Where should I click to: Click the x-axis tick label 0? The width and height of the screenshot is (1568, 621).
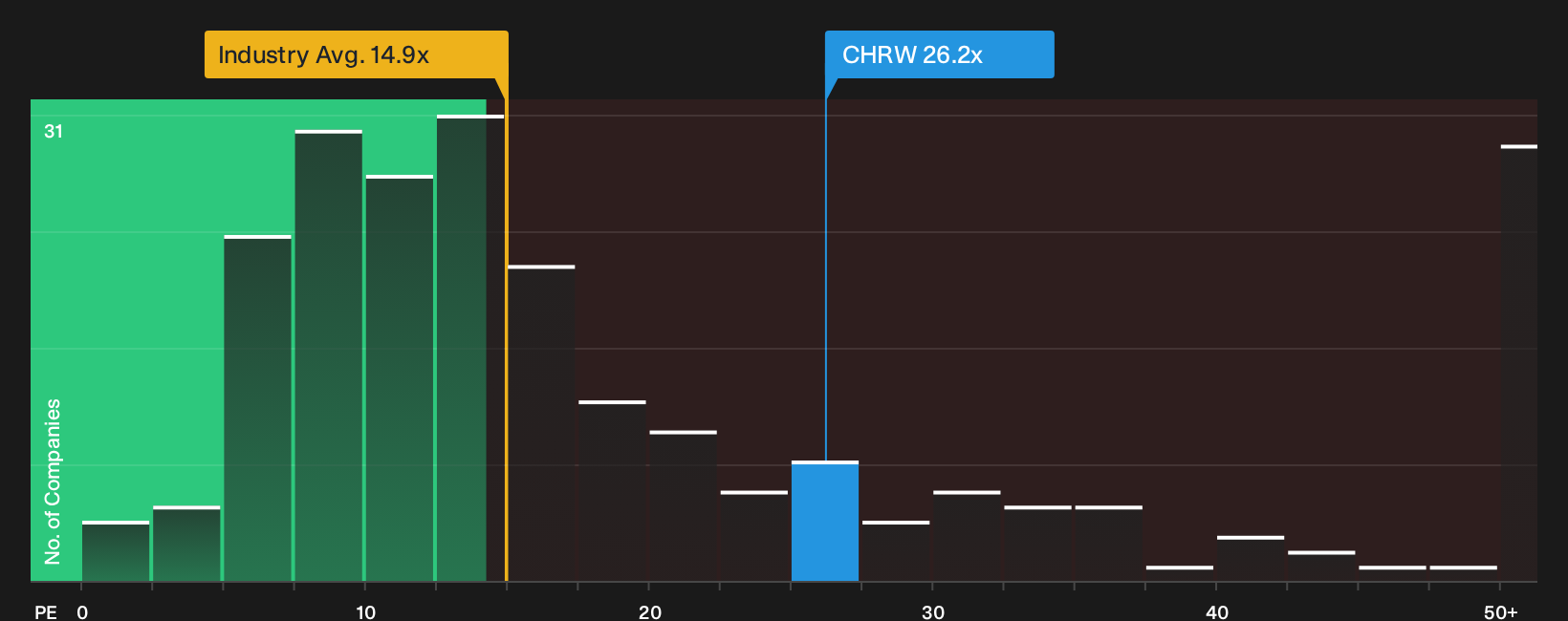[82, 612]
